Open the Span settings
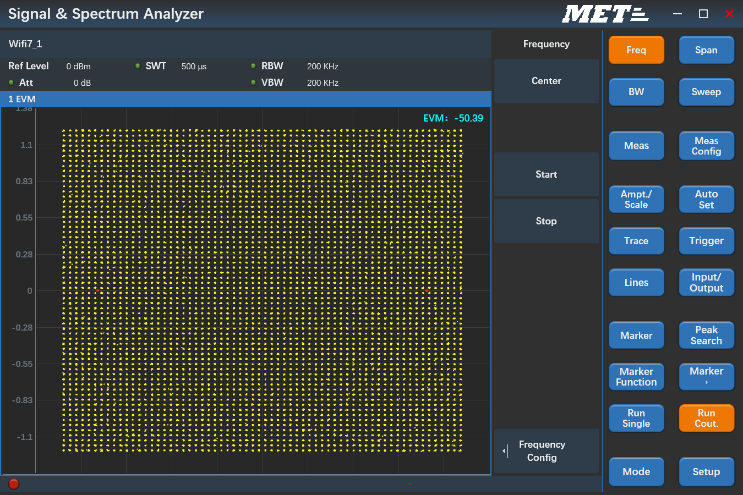 706,50
